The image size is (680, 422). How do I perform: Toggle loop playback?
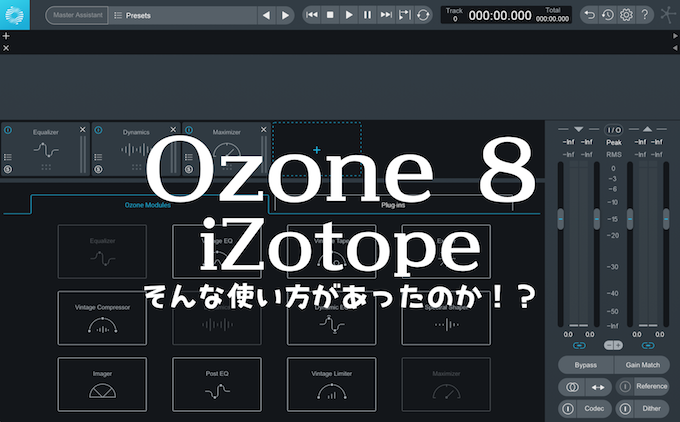tap(423, 15)
